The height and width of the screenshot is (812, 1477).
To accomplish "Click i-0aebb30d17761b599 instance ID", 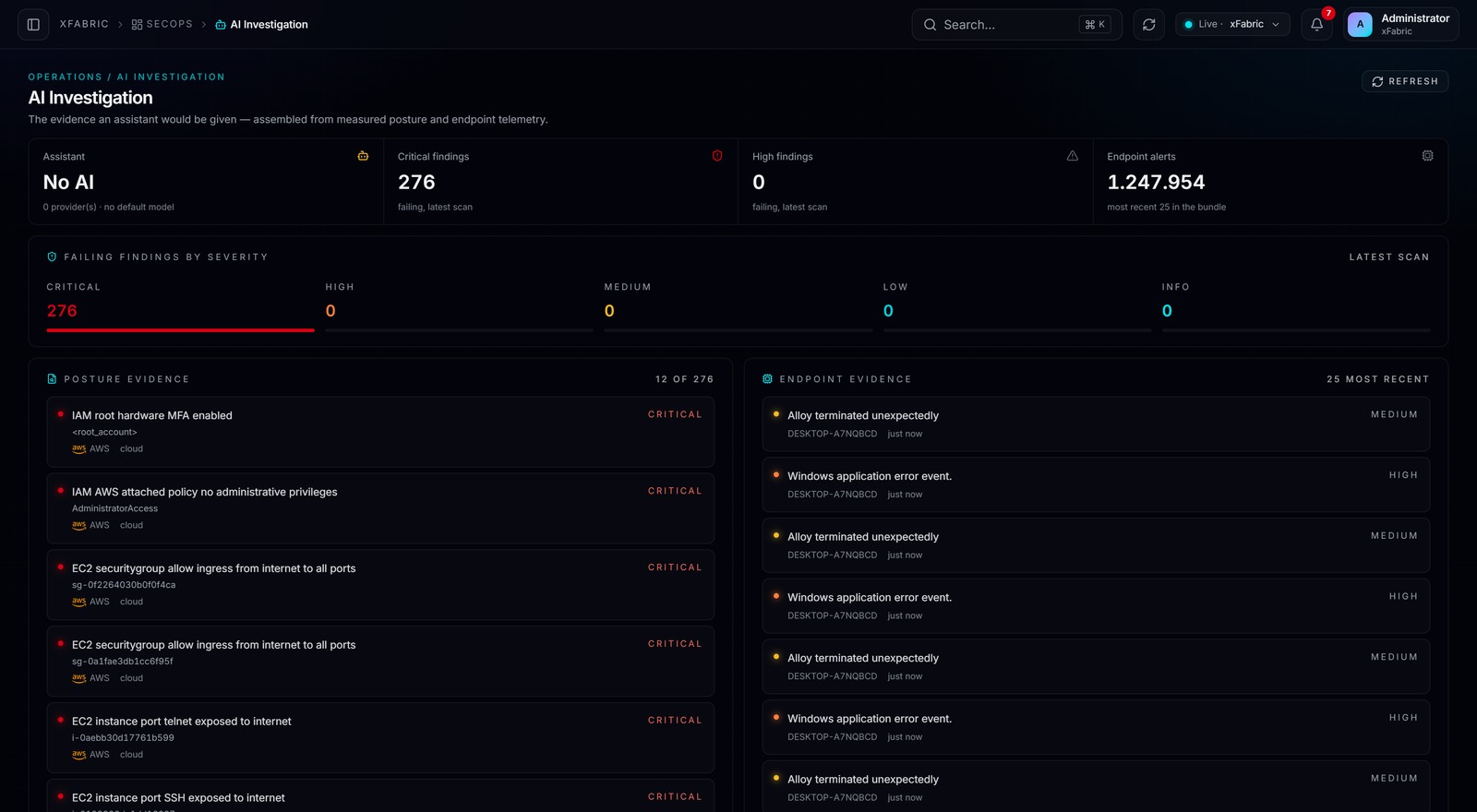I will coord(123,738).
